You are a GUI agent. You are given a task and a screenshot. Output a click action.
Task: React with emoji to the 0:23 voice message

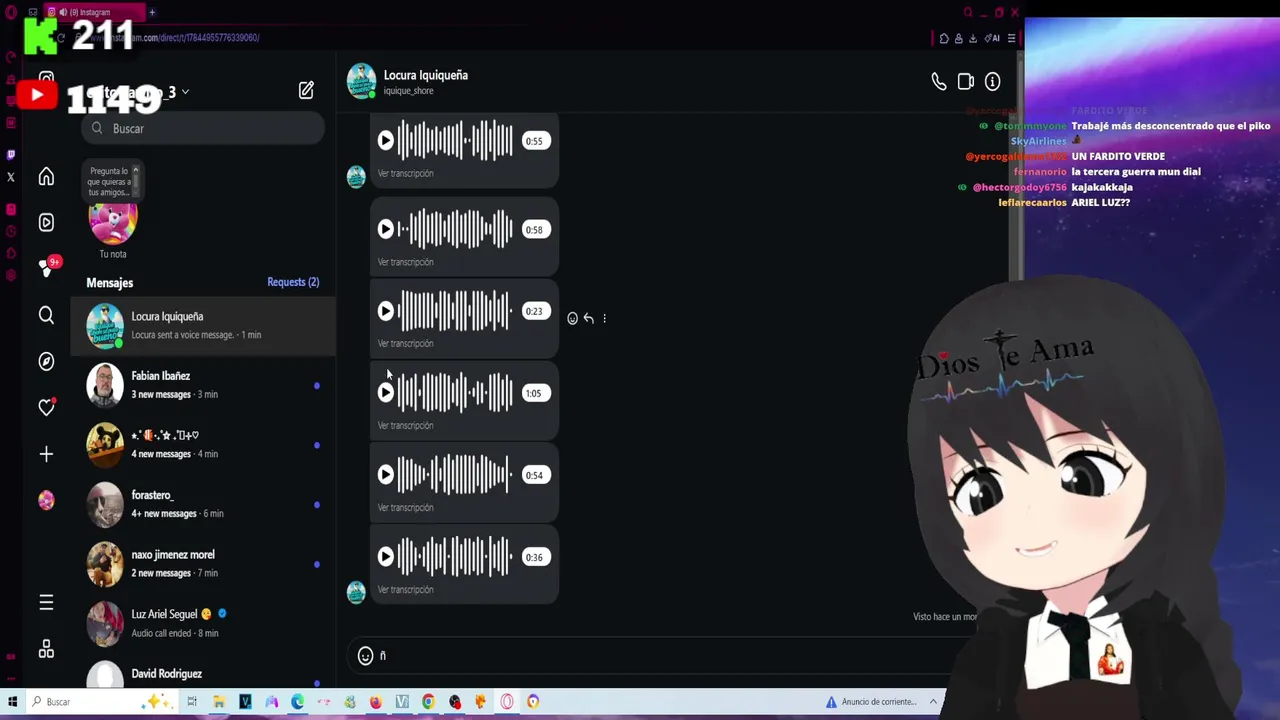[x=572, y=318]
